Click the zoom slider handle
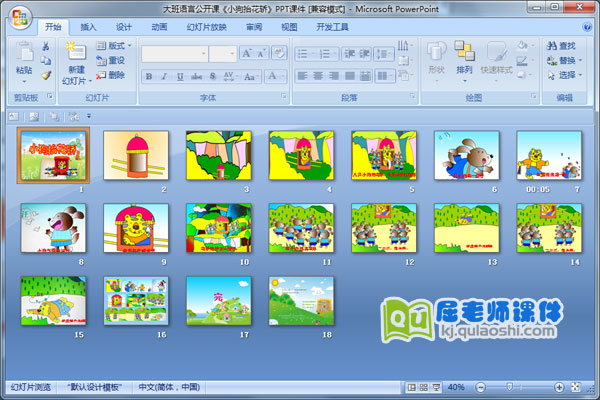 click(x=509, y=387)
